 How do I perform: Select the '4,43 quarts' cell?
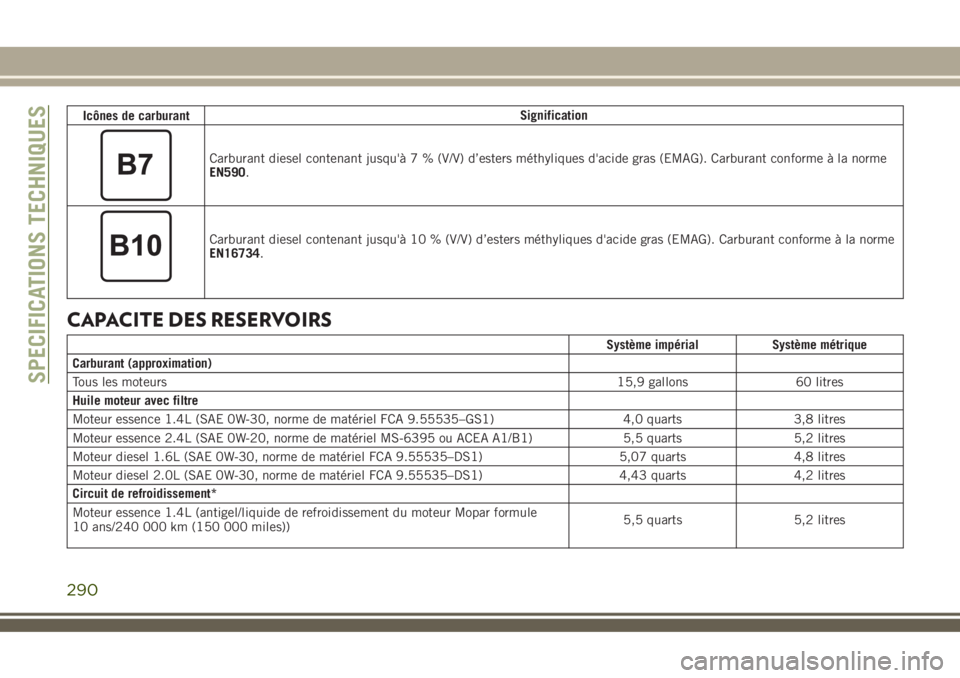click(652, 476)
